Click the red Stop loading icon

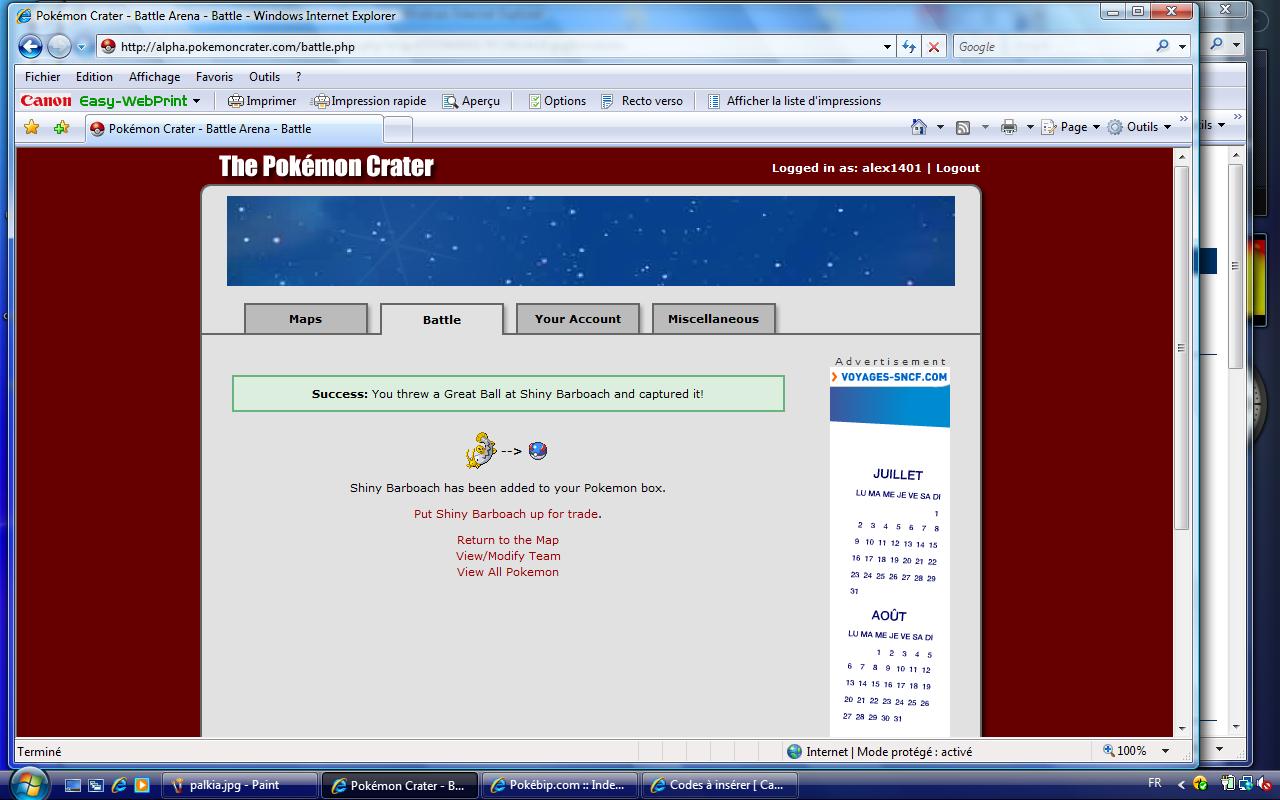pos(933,46)
